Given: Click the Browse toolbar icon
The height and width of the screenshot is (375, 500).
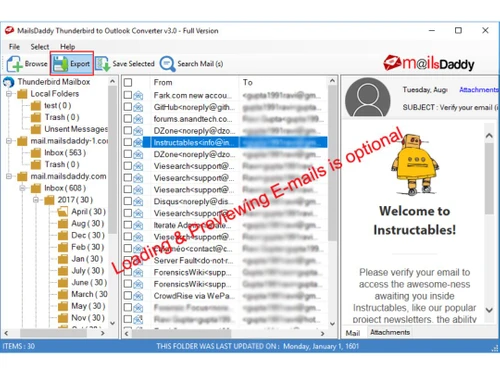Looking at the screenshot, I should pos(14,64).
